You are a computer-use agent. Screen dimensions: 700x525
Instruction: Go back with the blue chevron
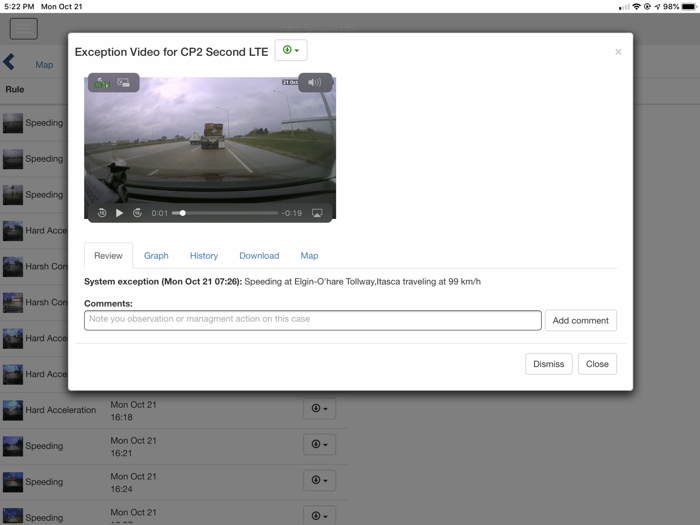pyautogui.click(x=9, y=62)
